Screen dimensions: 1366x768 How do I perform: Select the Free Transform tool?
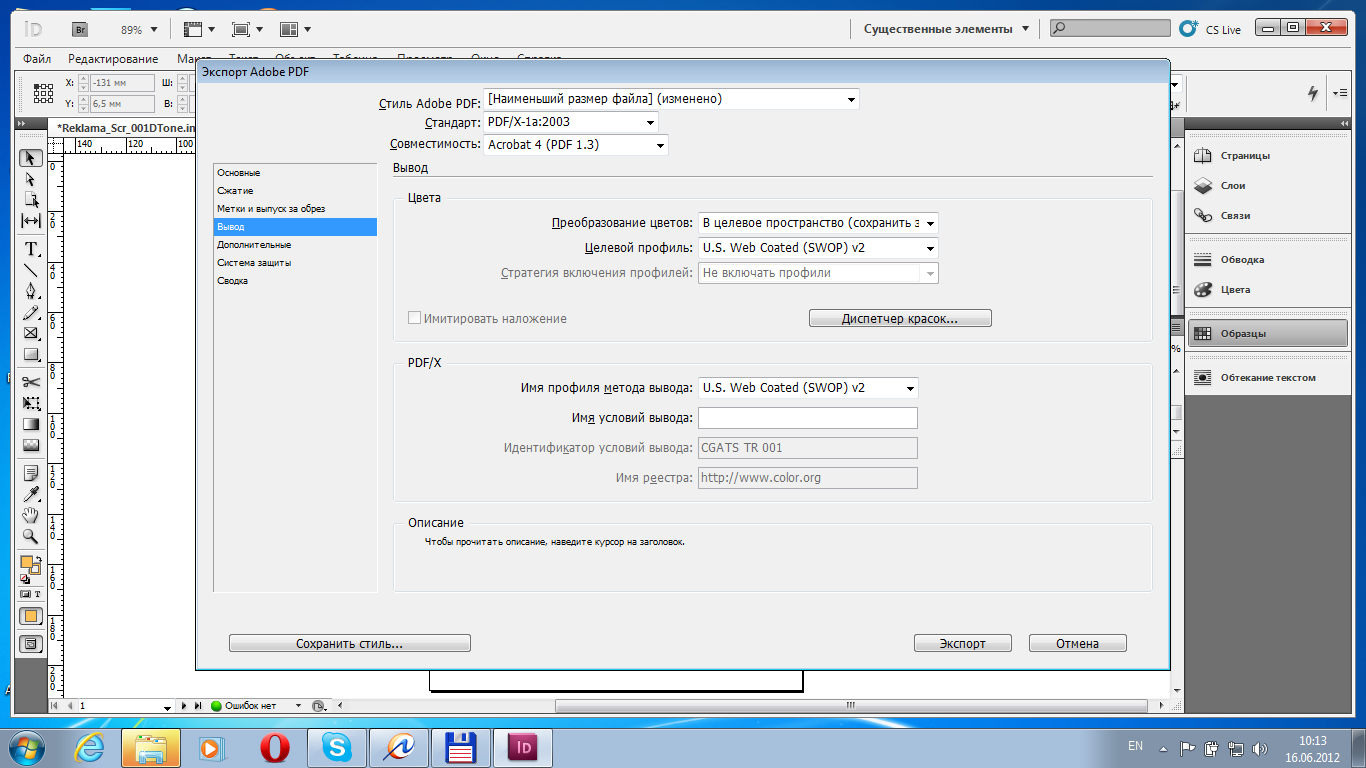pos(31,403)
